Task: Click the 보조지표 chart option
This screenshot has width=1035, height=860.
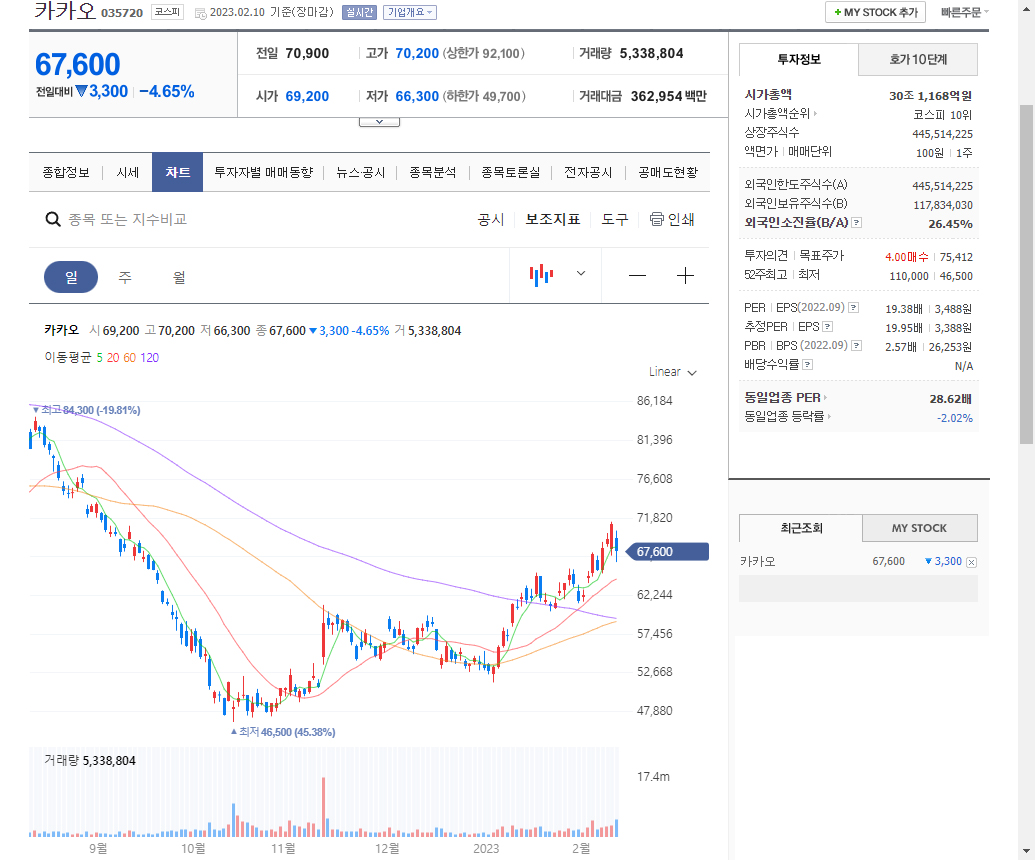Action: point(552,219)
